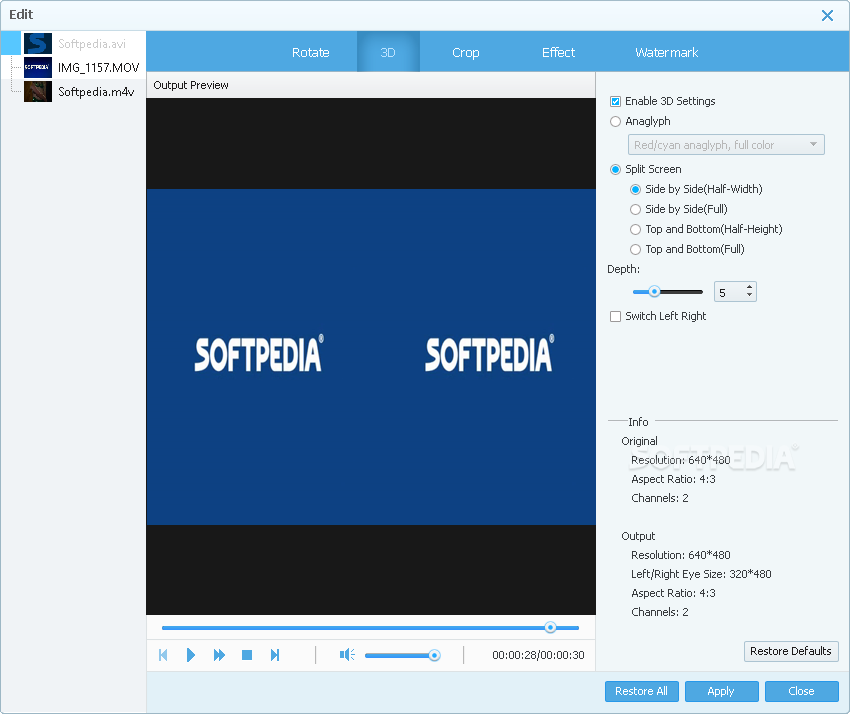Viewport: 850px width, 714px height.
Task: Decrease Depth value with down arrow
Action: coord(749,295)
